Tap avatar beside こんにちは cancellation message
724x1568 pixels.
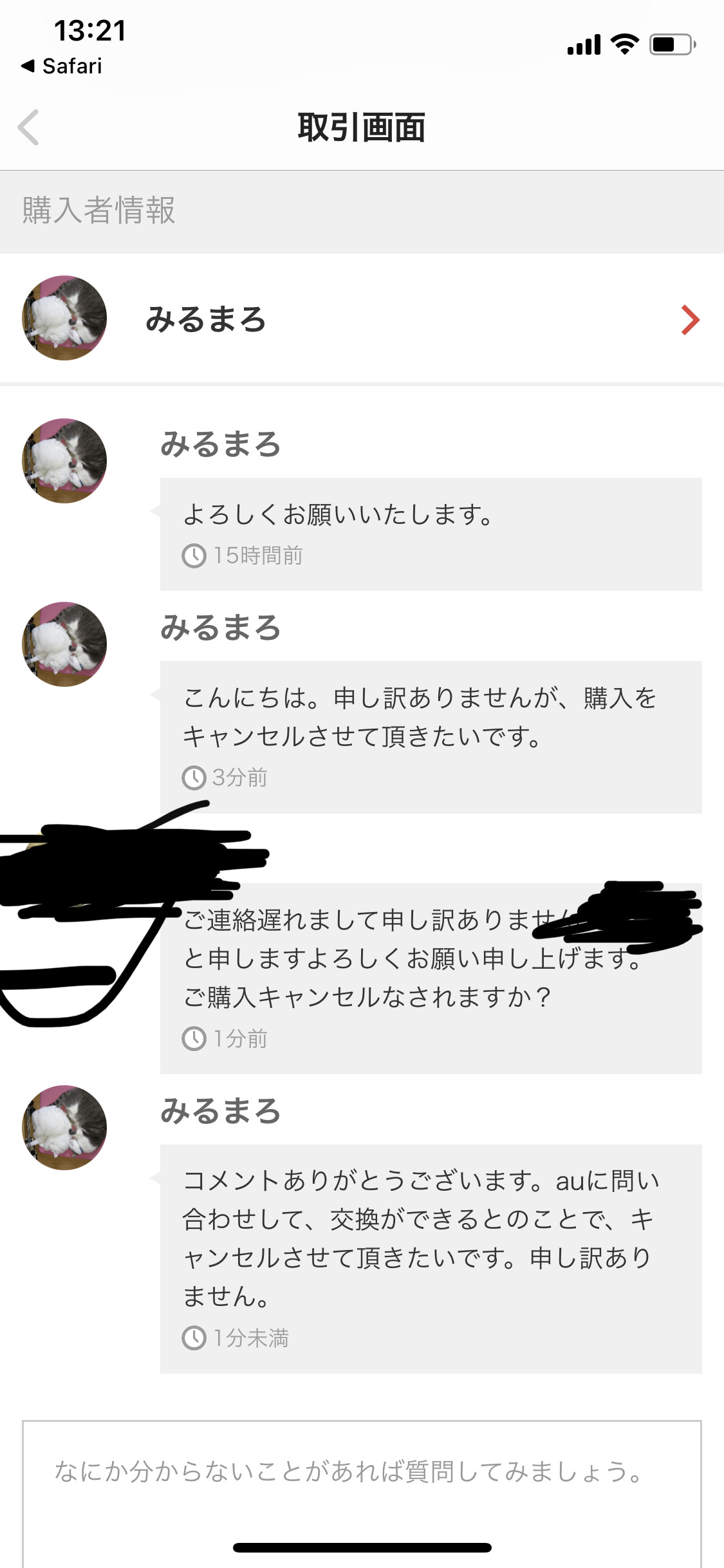64,644
